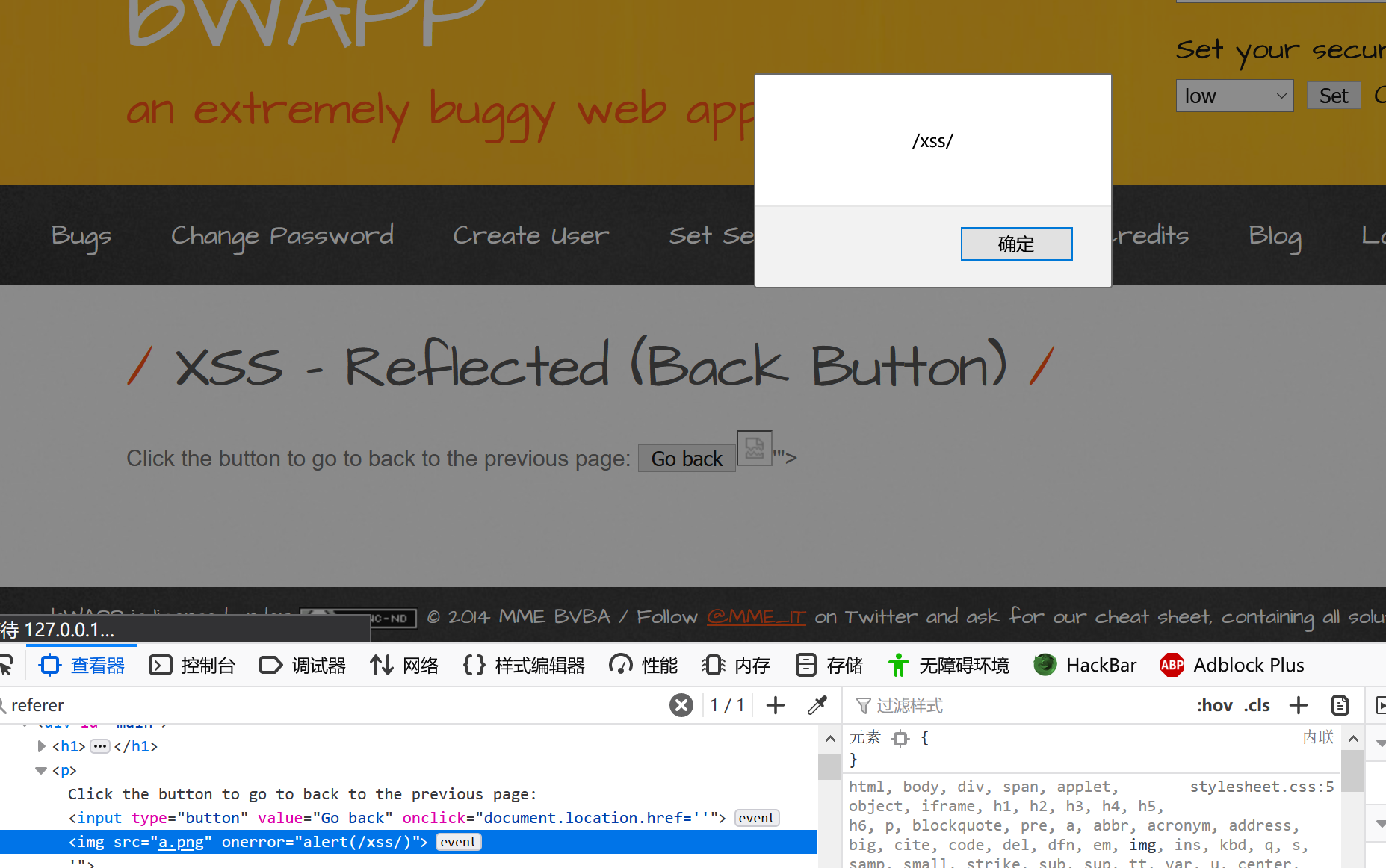Image resolution: width=1386 pixels, height=868 pixels.
Task: Open the security level dropdown showing low
Action: point(1234,96)
